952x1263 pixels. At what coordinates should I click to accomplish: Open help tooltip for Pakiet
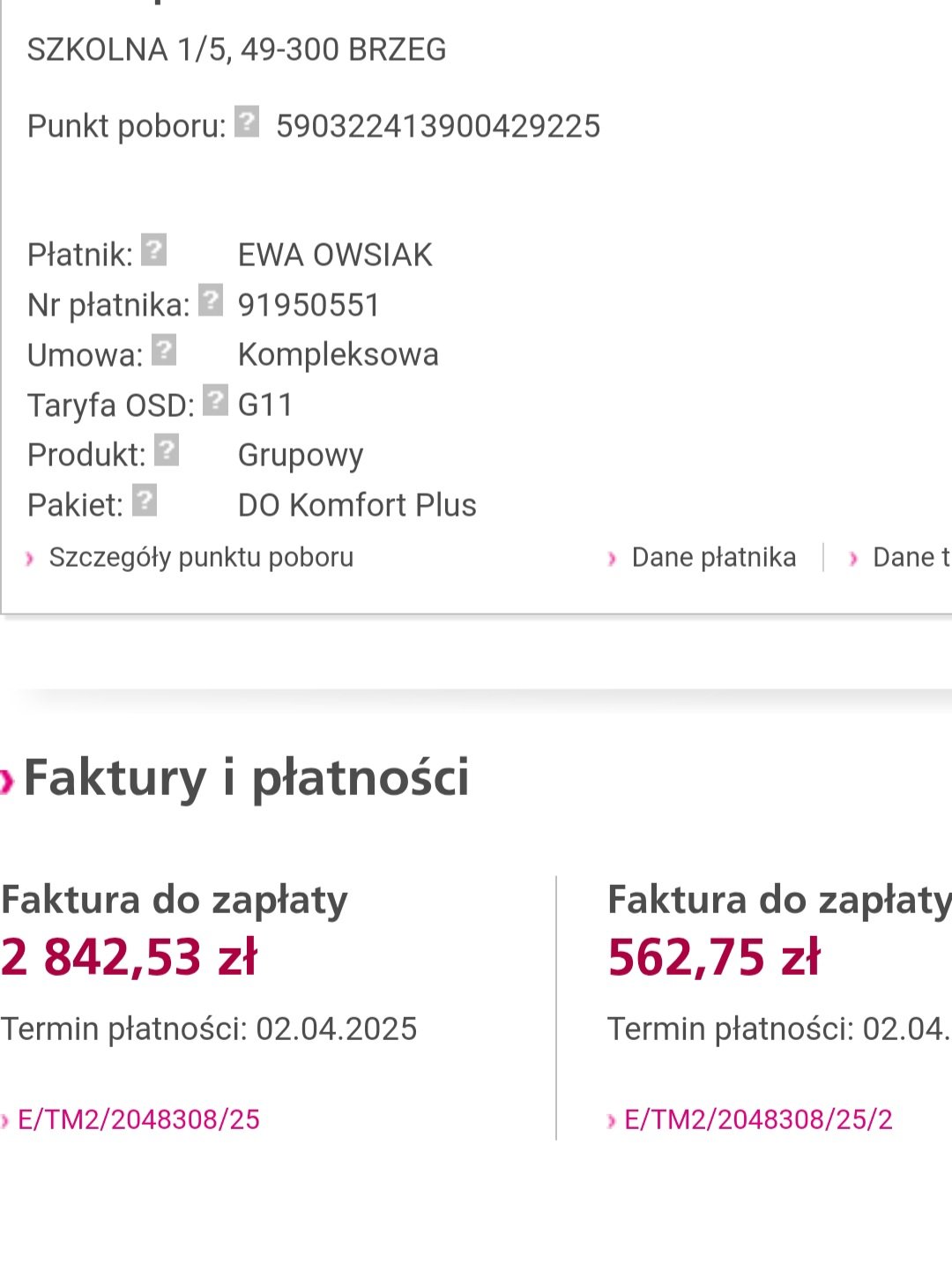point(145,500)
